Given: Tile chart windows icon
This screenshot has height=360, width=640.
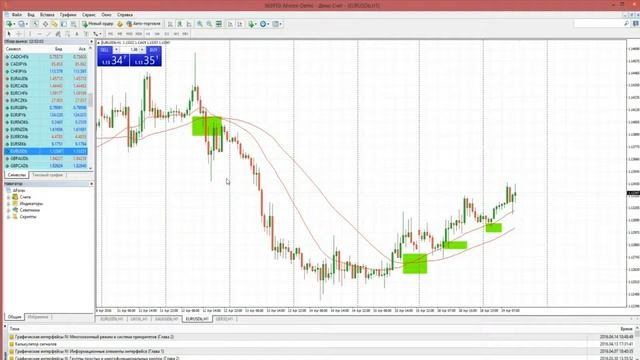Looking at the screenshot, I should click(219, 24).
